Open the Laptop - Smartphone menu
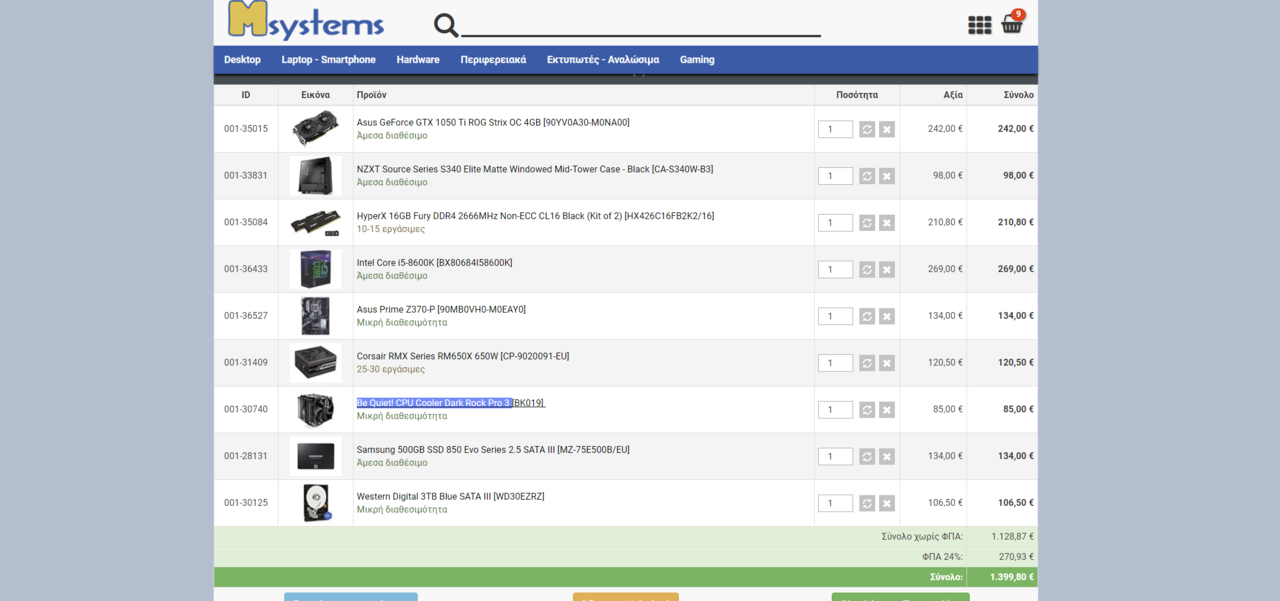This screenshot has width=1280, height=601. click(328, 60)
